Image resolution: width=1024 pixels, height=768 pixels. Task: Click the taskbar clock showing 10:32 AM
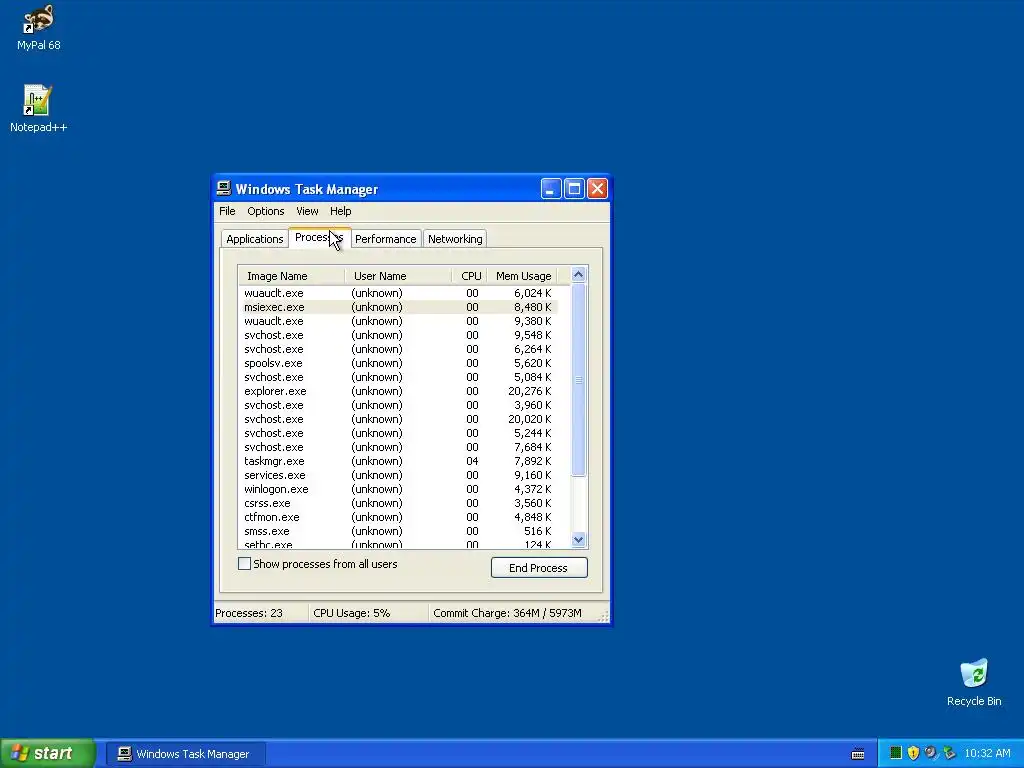coord(987,753)
